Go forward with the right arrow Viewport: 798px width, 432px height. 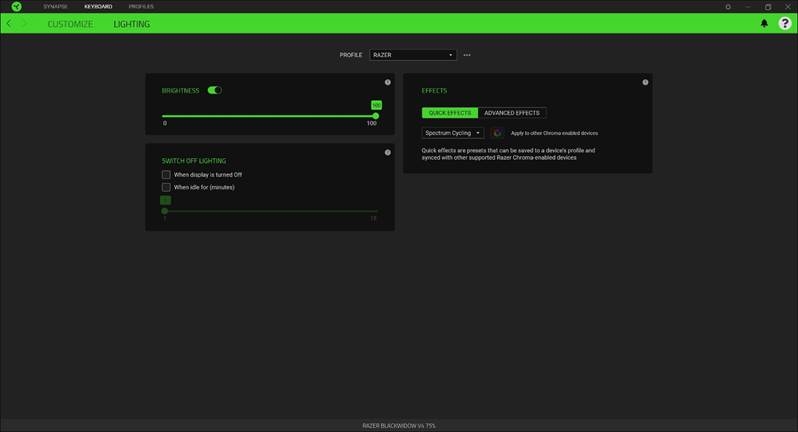click(x=23, y=23)
